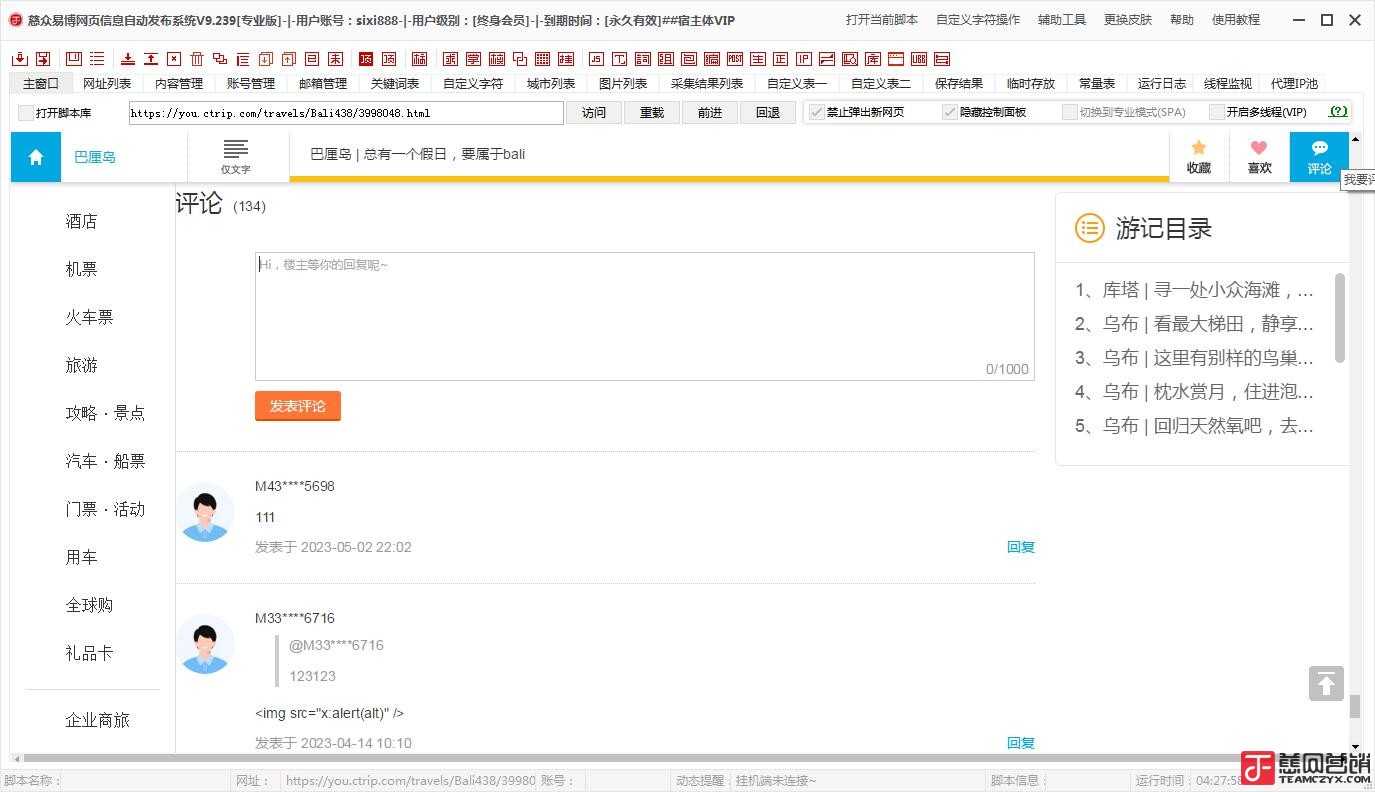Open the 代理IP池 tab
The width and height of the screenshot is (1375, 792).
pyautogui.click(x=1294, y=84)
